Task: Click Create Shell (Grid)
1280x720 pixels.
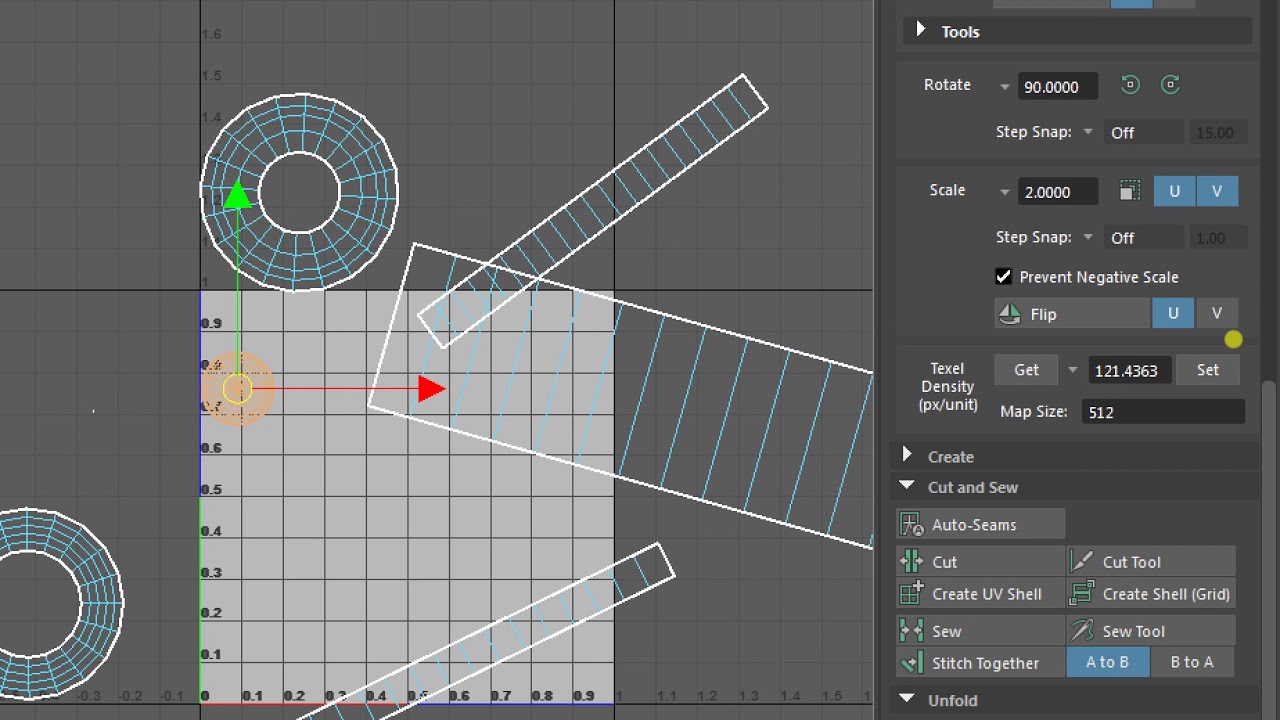Action: pos(1151,594)
